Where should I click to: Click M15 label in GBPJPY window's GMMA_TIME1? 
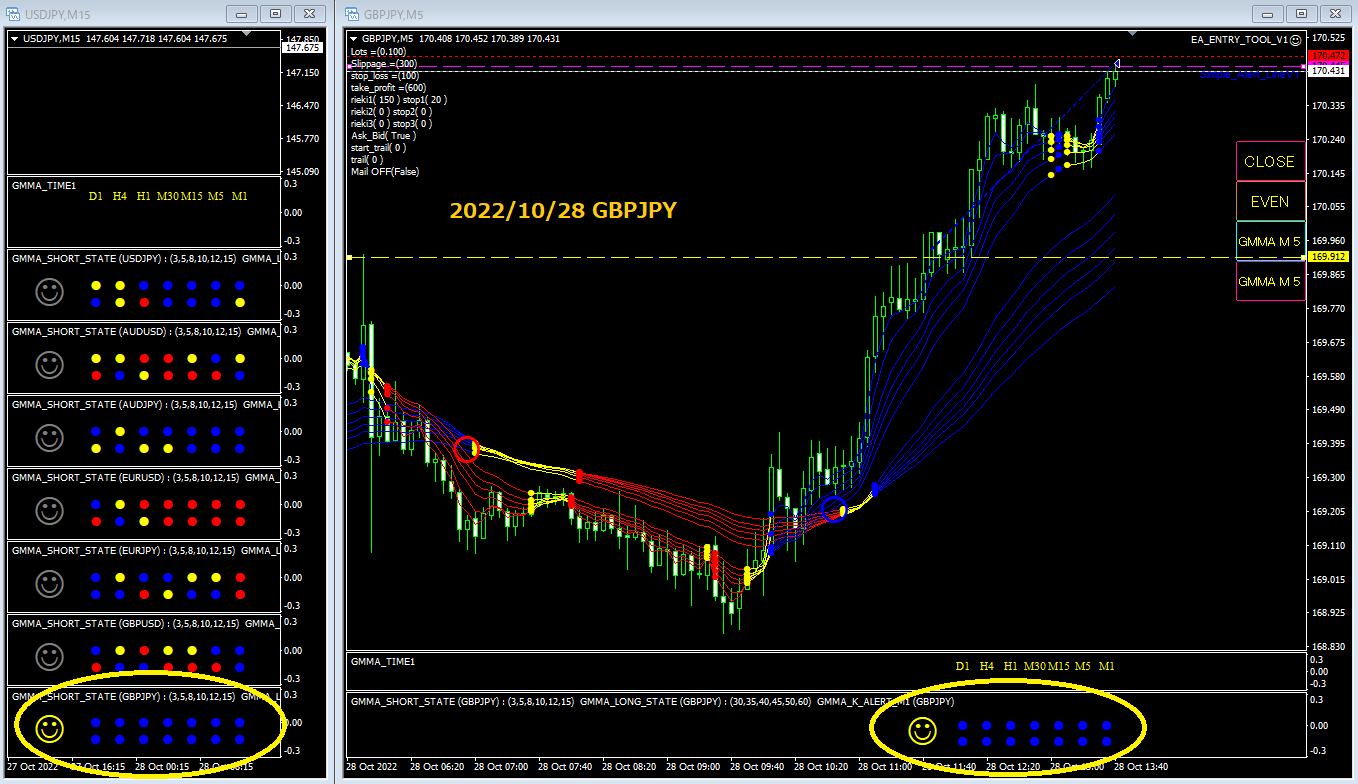[1059, 666]
